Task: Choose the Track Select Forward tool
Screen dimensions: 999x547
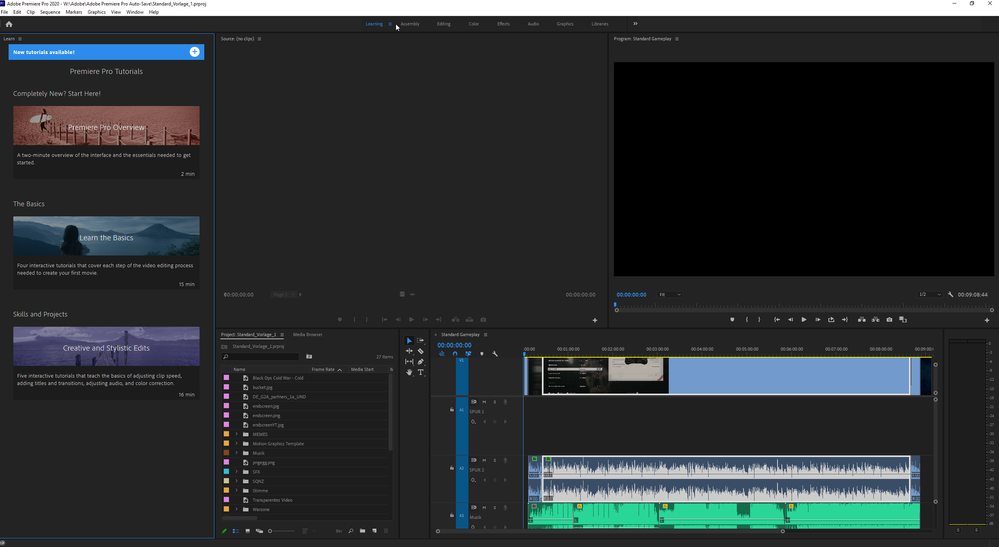Action: [420, 341]
